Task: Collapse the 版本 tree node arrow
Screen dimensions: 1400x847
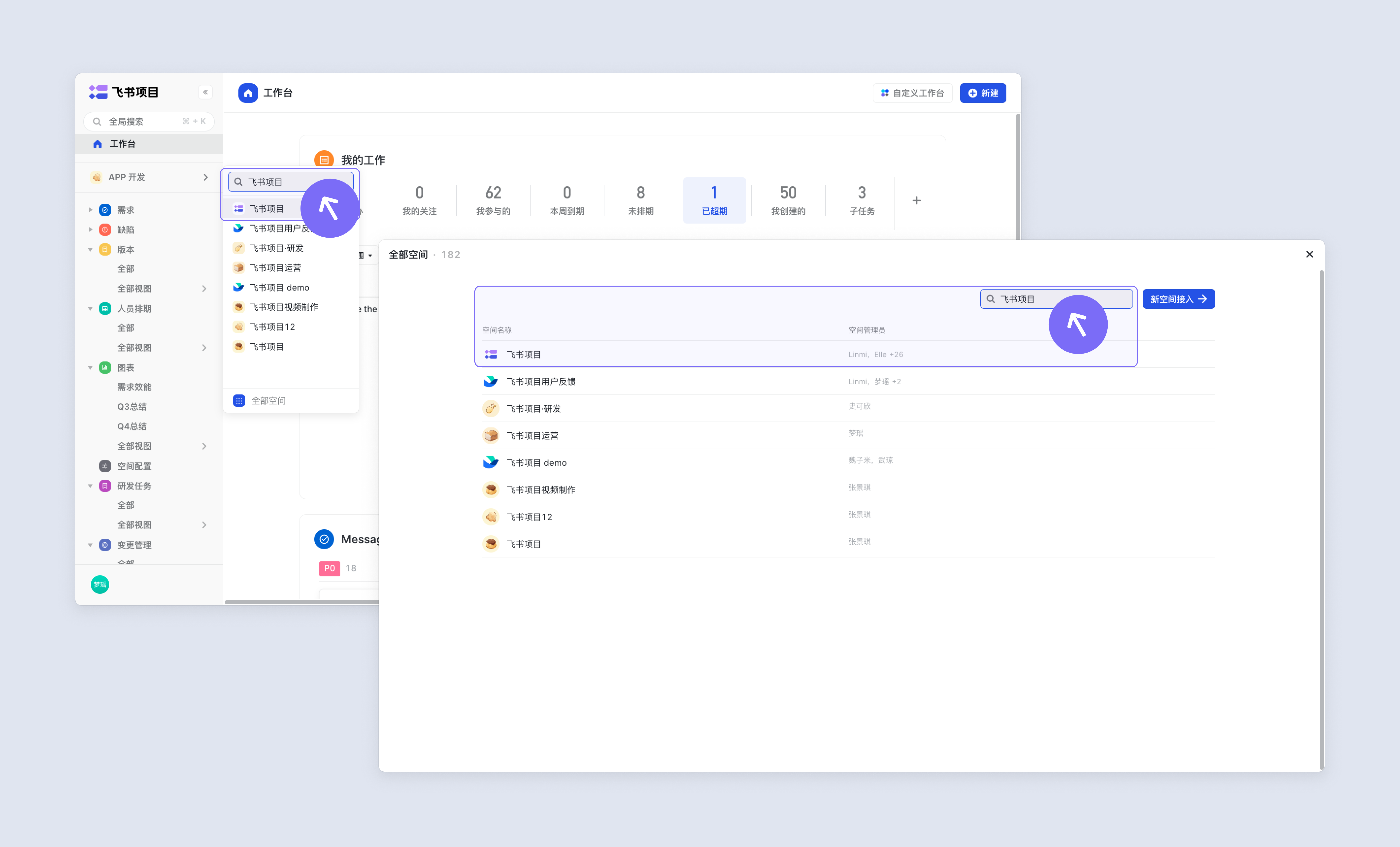Action: click(x=90, y=249)
